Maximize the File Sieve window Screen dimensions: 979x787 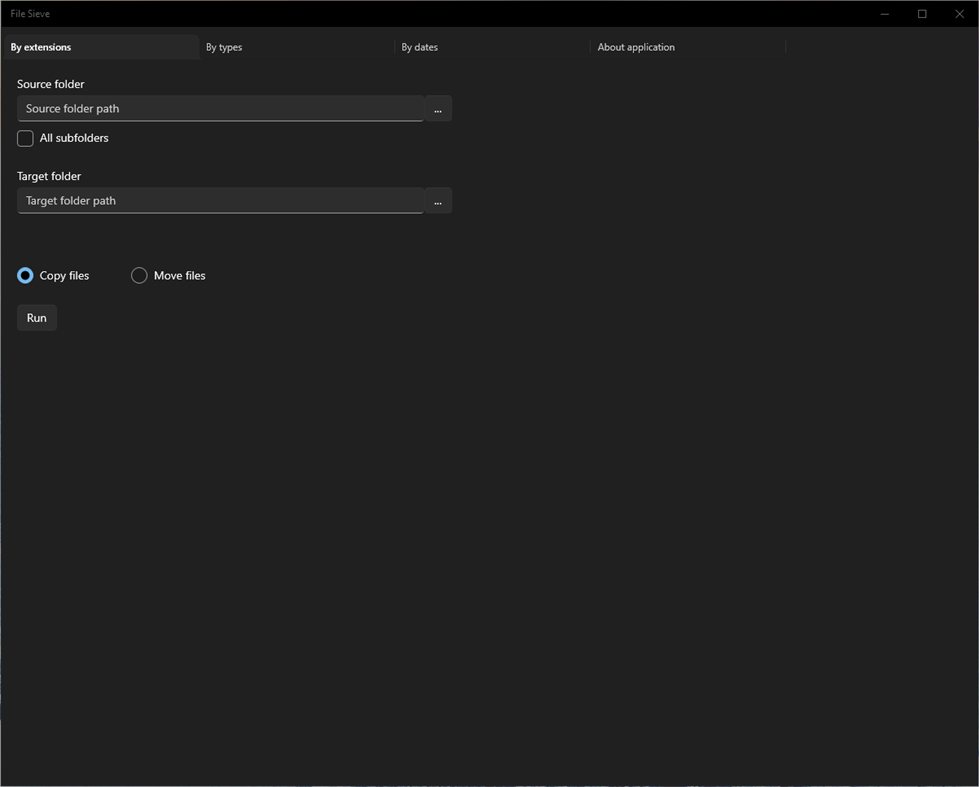(x=921, y=13)
